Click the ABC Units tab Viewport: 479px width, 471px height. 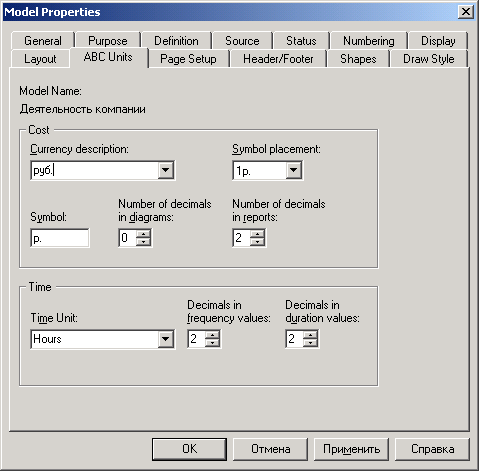[108, 57]
